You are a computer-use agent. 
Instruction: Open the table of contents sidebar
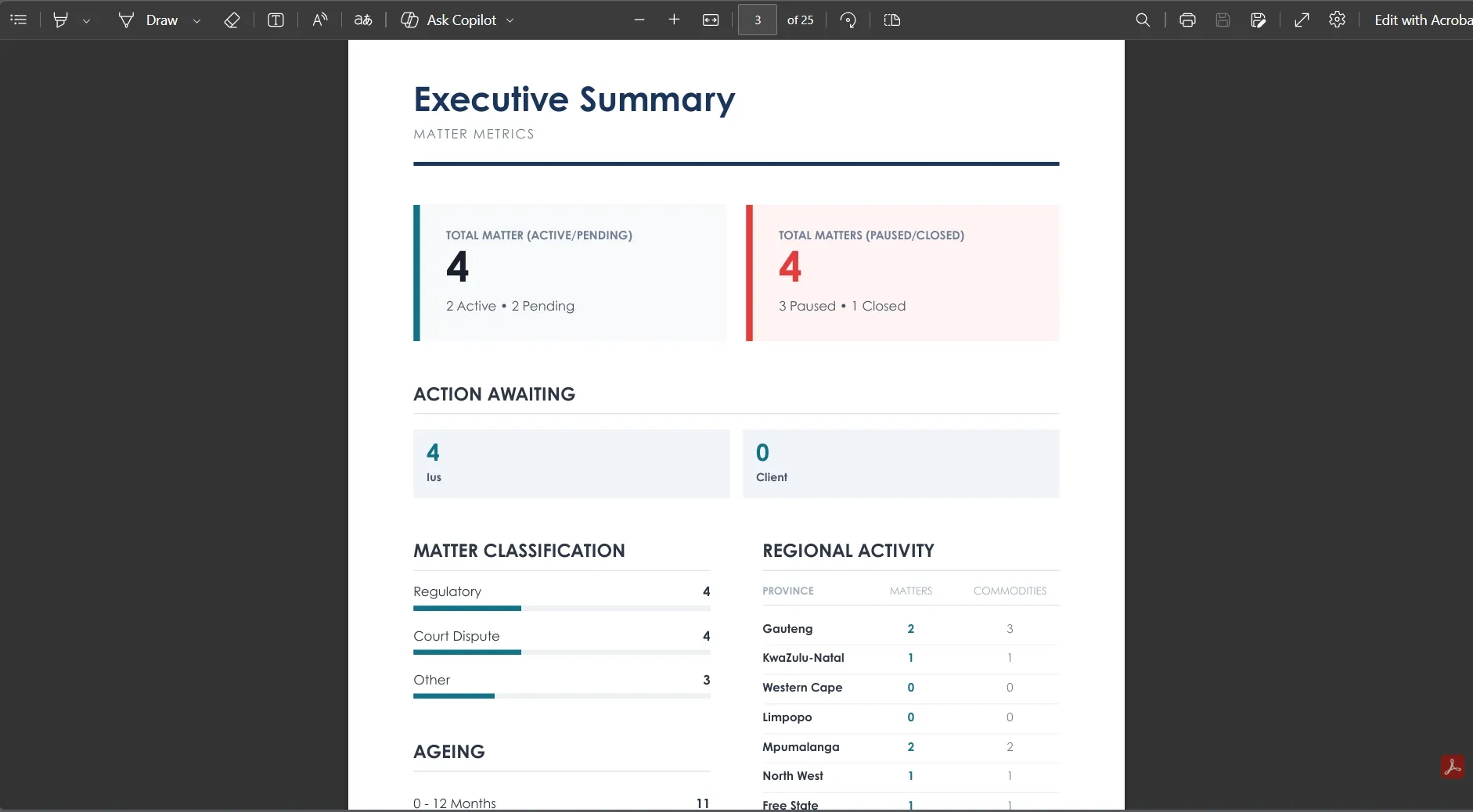19,20
